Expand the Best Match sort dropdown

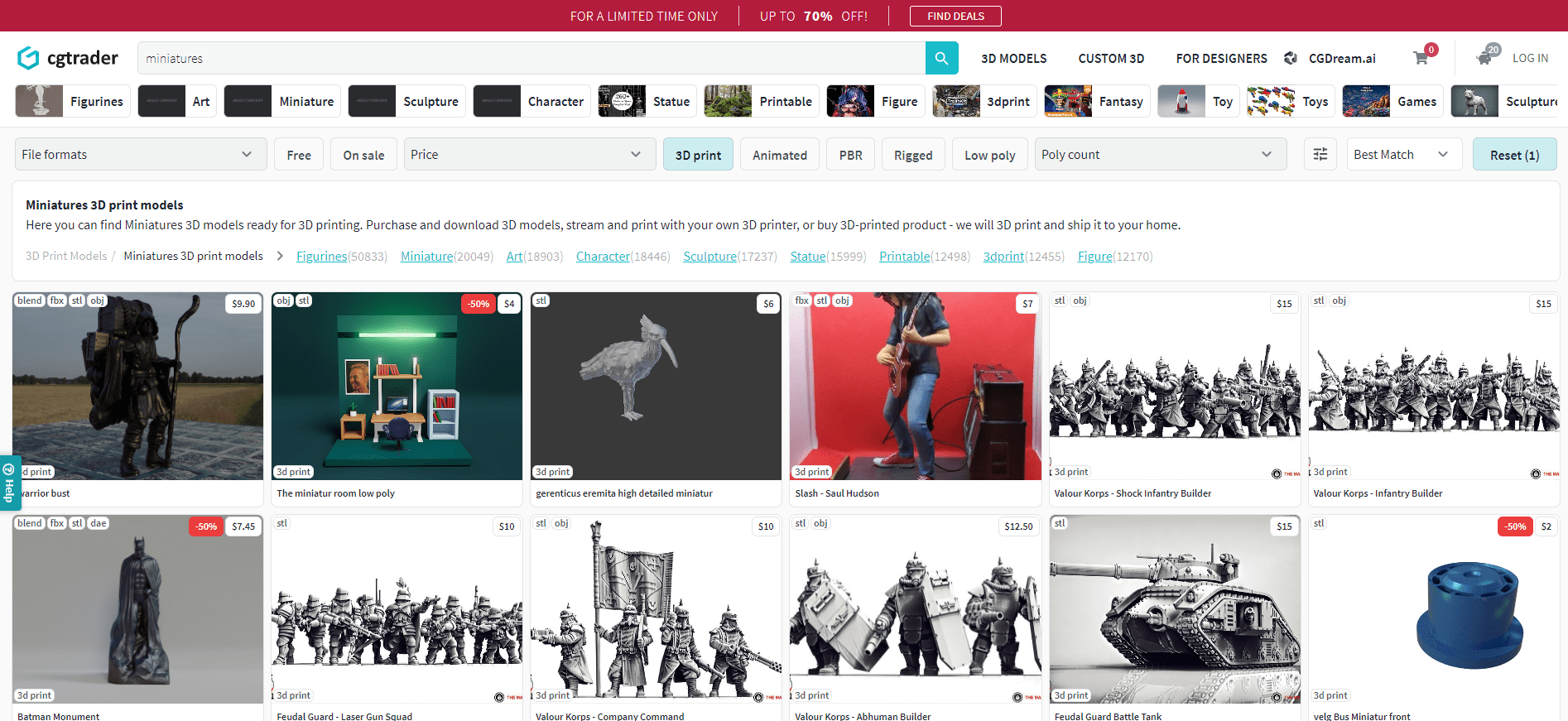1401,155
